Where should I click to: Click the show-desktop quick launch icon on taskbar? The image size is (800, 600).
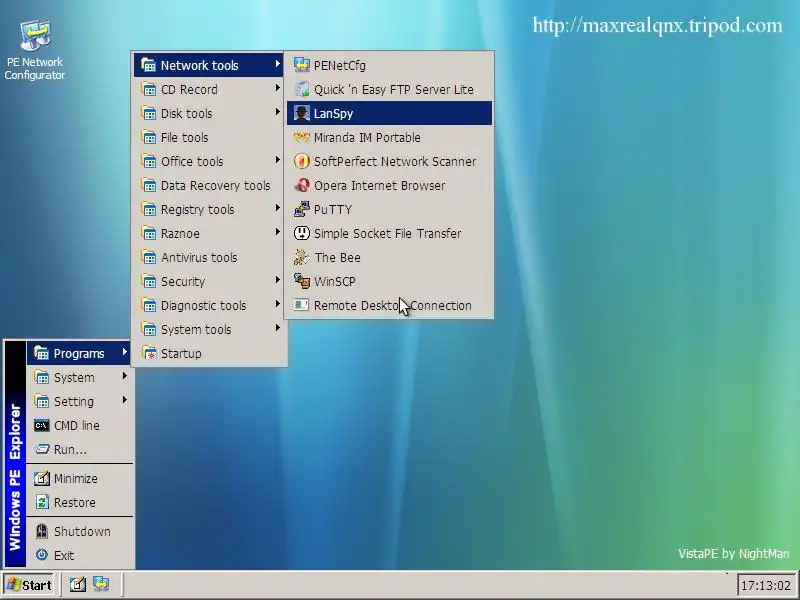78,584
